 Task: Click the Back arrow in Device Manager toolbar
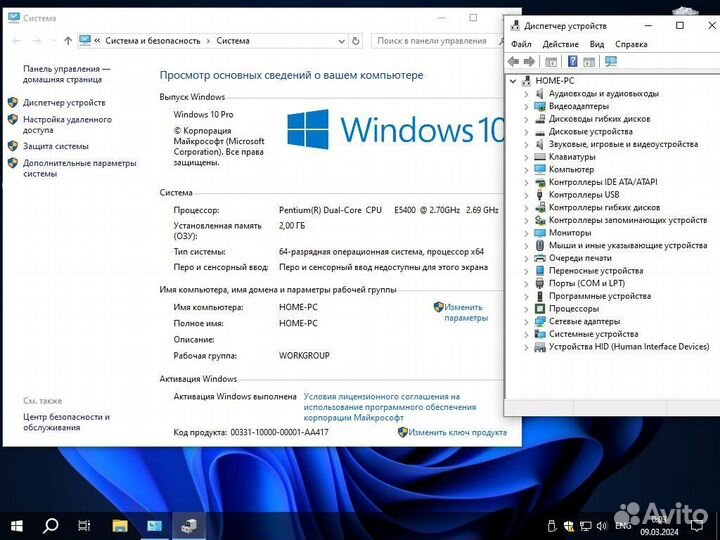[x=513, y=61]
